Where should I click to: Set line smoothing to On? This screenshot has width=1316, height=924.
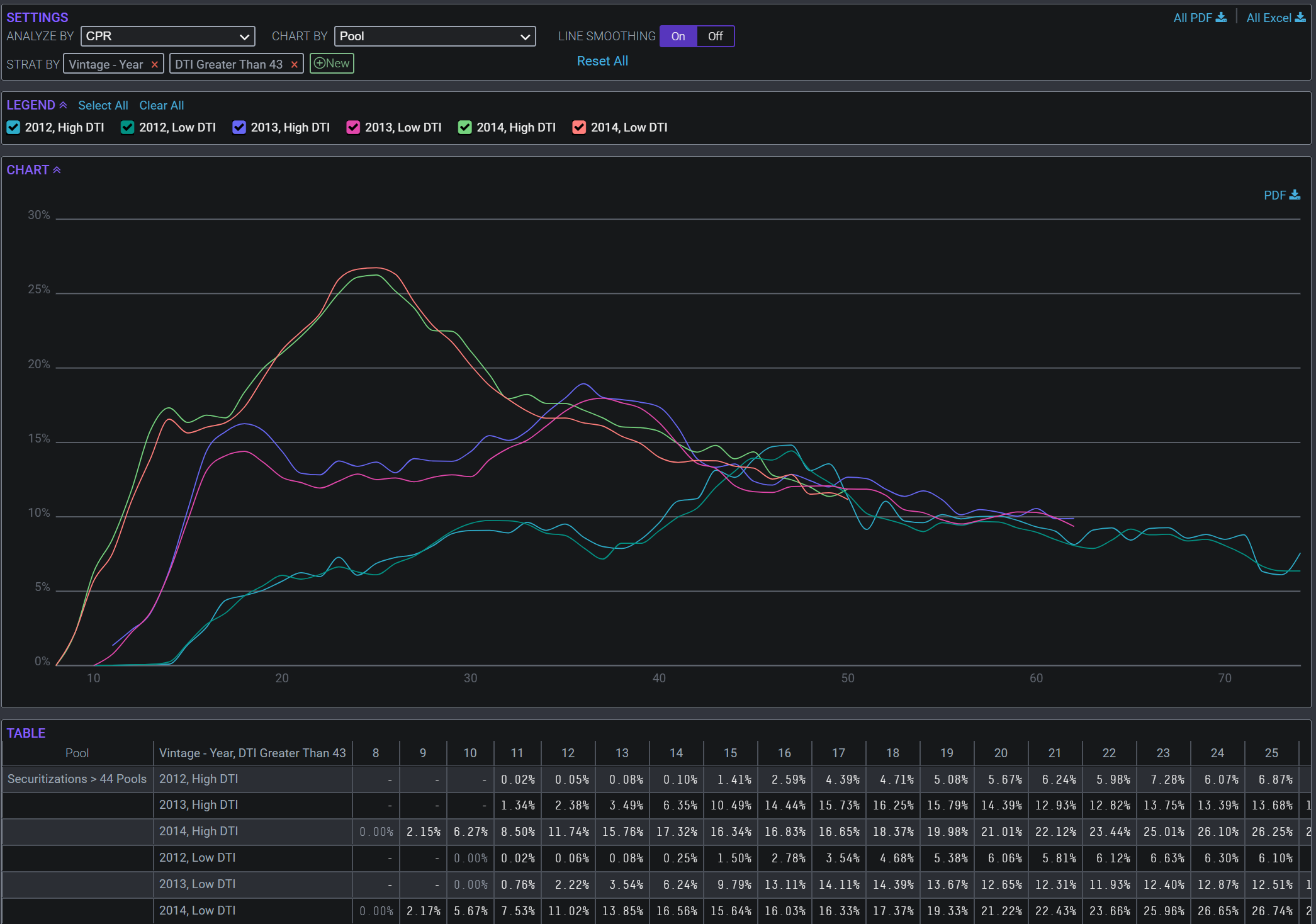tap(678, 37)
